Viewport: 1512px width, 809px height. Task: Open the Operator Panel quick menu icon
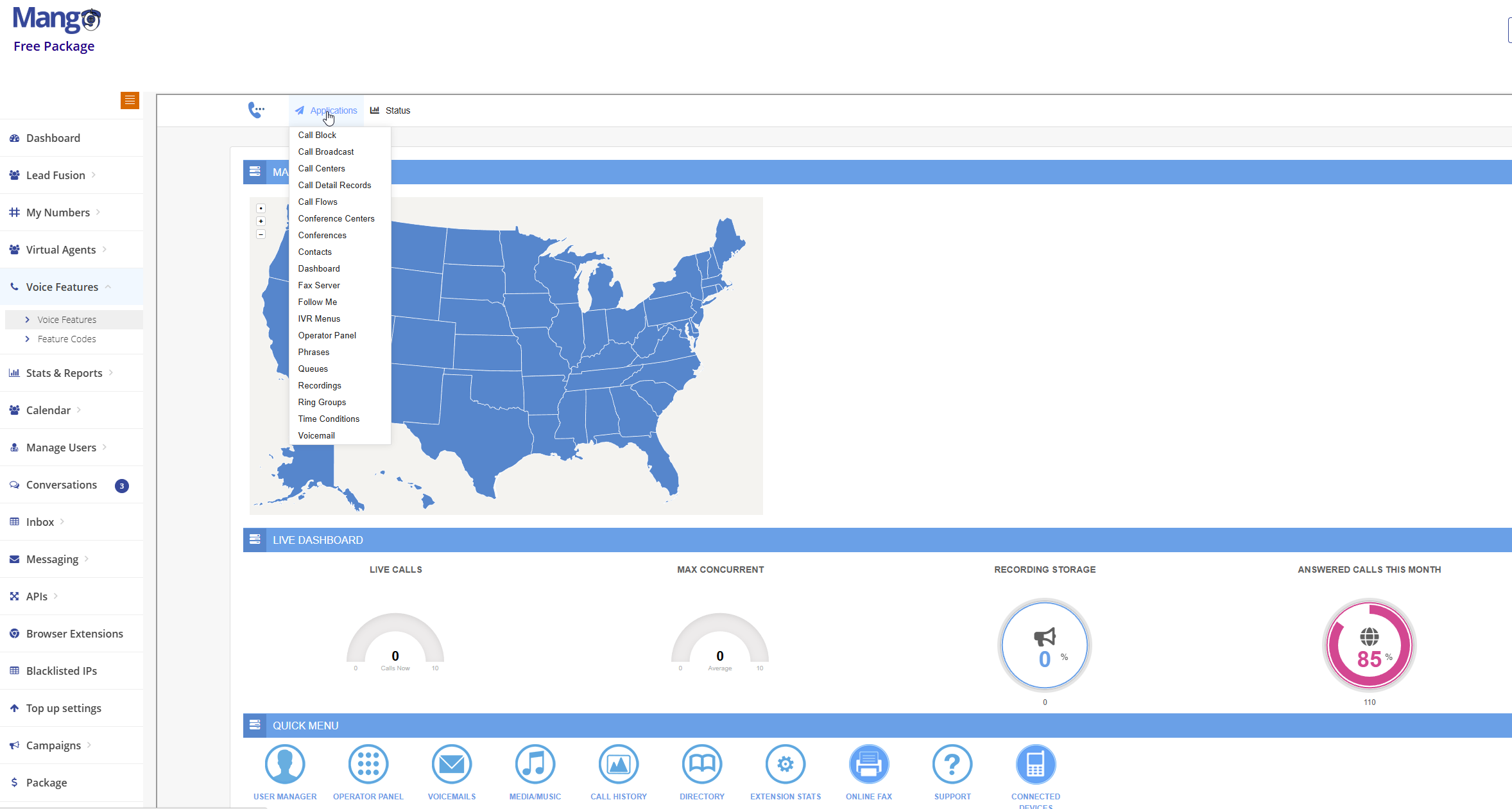click(x=368, y=764)
